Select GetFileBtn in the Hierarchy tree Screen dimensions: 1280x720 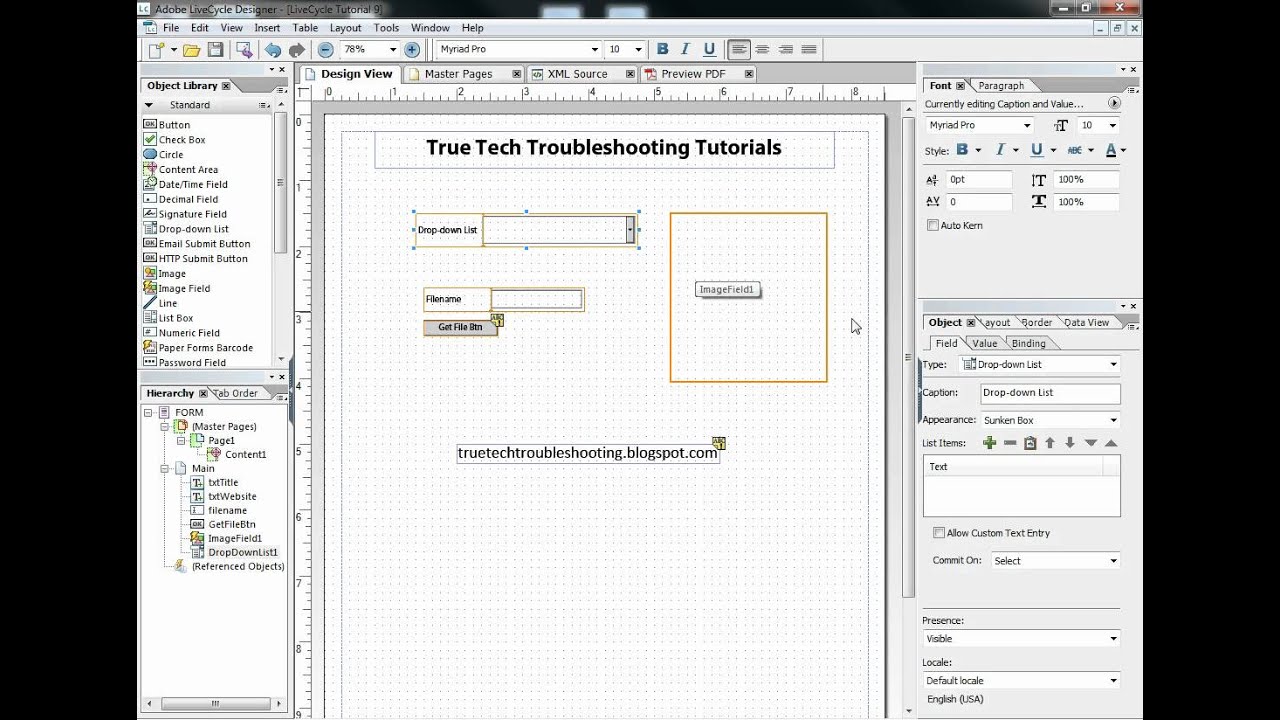(x=231, y=524)
